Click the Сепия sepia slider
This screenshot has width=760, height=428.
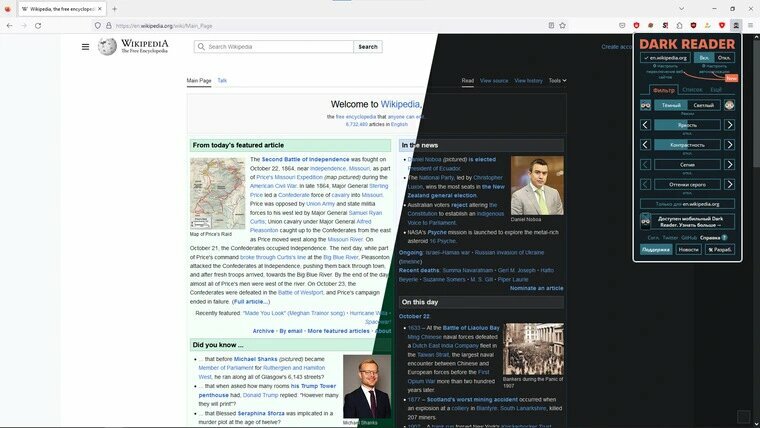coord(687,165)
